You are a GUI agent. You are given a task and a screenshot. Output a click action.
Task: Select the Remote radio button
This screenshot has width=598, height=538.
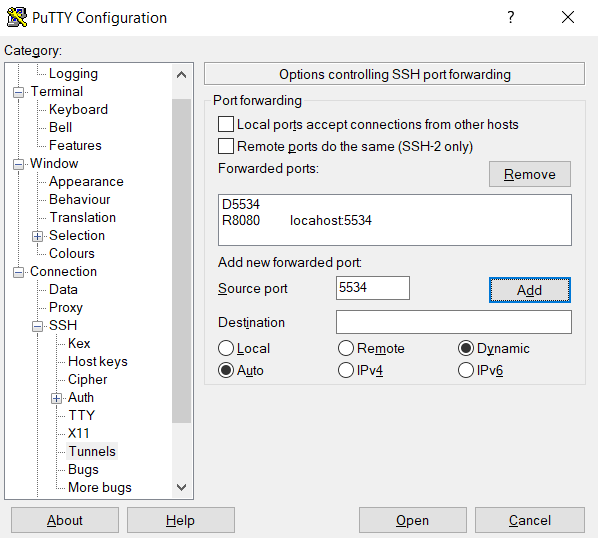click(346, 348)
